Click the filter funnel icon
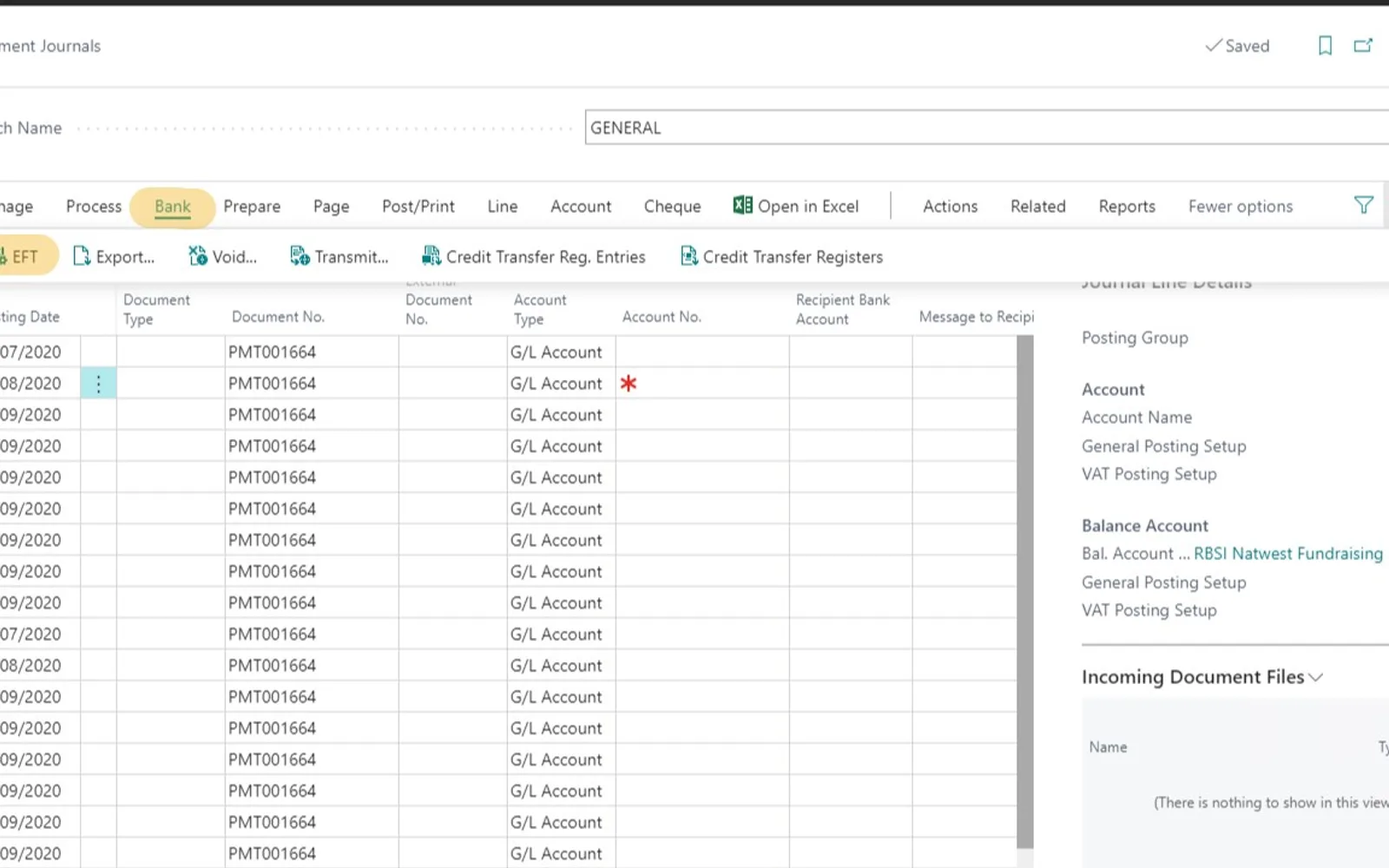Image resolution: width=1389 pixels, height=868 pixels. 1364,206
